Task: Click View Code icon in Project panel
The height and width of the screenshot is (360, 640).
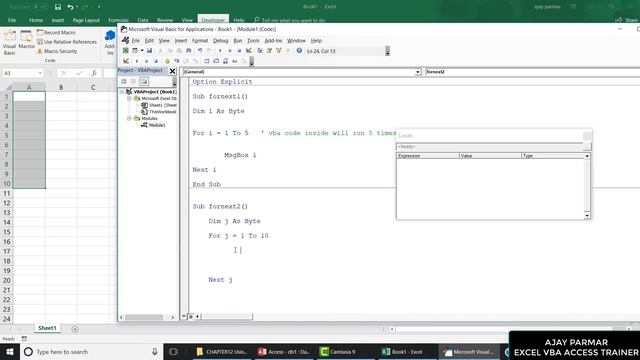Action: pos(124,81)
